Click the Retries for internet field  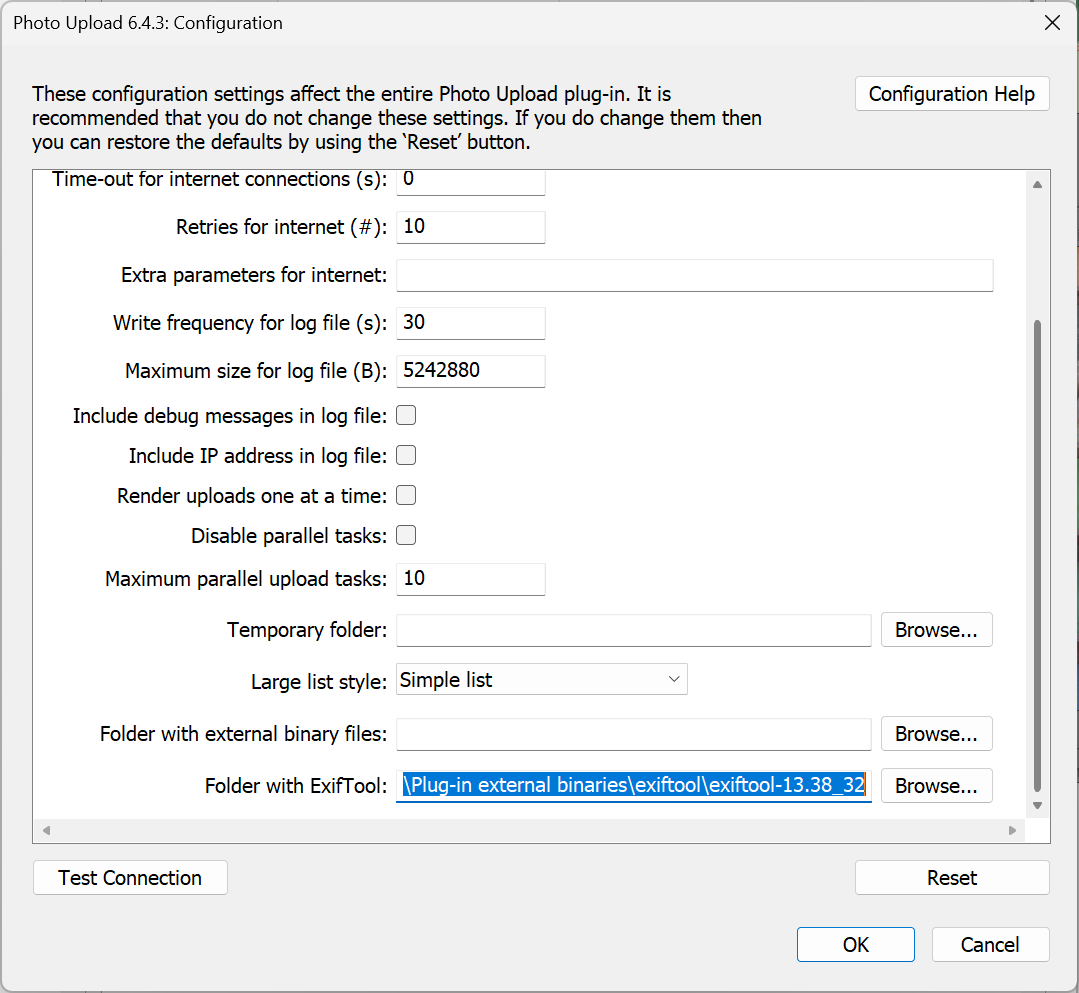pyautogui.click(x=470, y=227)
